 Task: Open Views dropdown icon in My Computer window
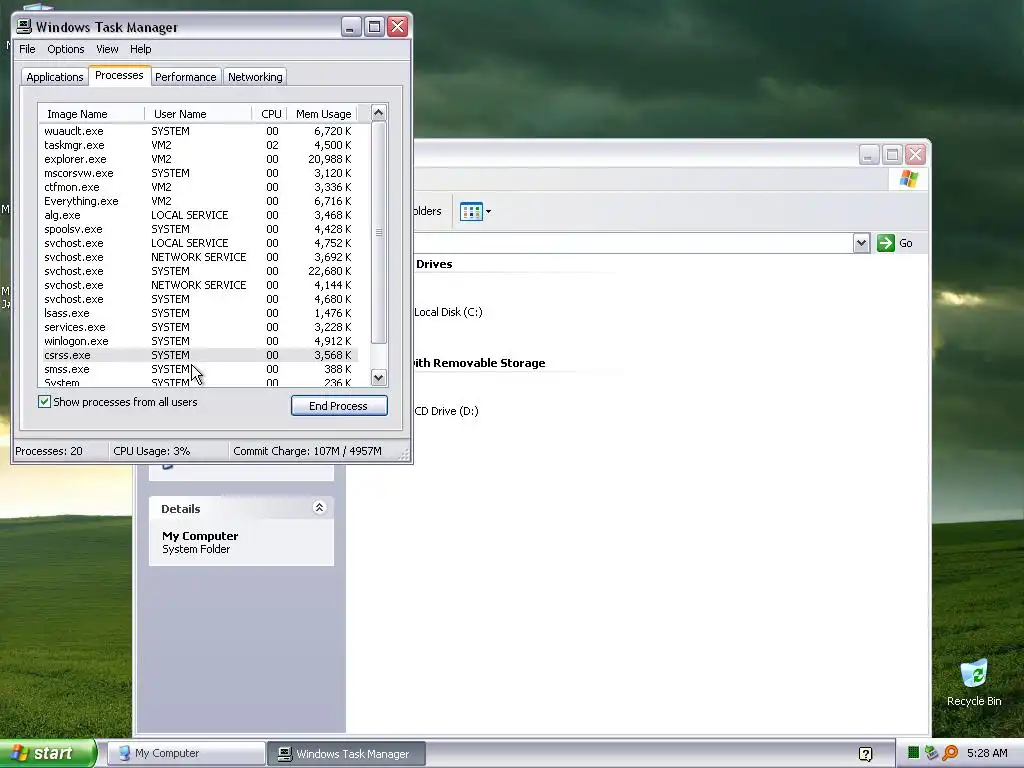click(x=475, y=212)
